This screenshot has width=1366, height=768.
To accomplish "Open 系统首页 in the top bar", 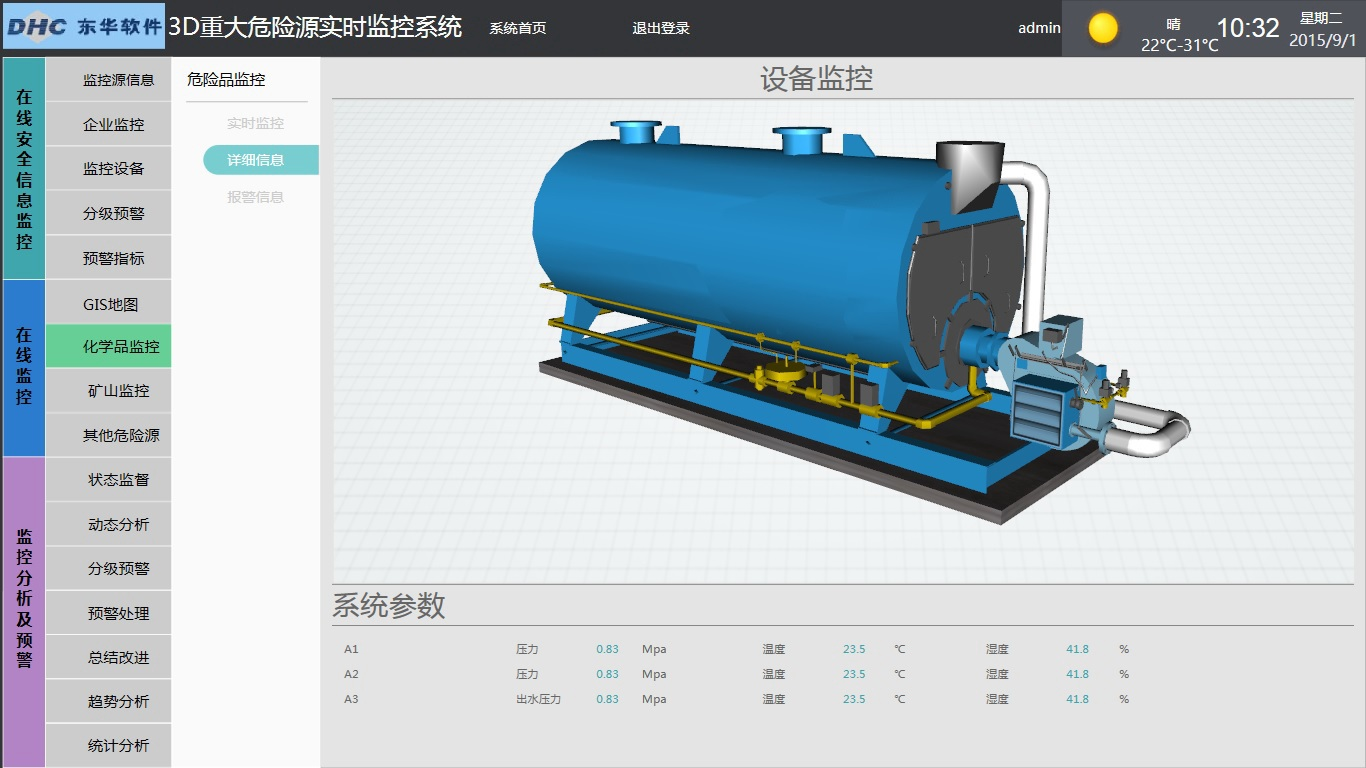I will tap(518, 28).
